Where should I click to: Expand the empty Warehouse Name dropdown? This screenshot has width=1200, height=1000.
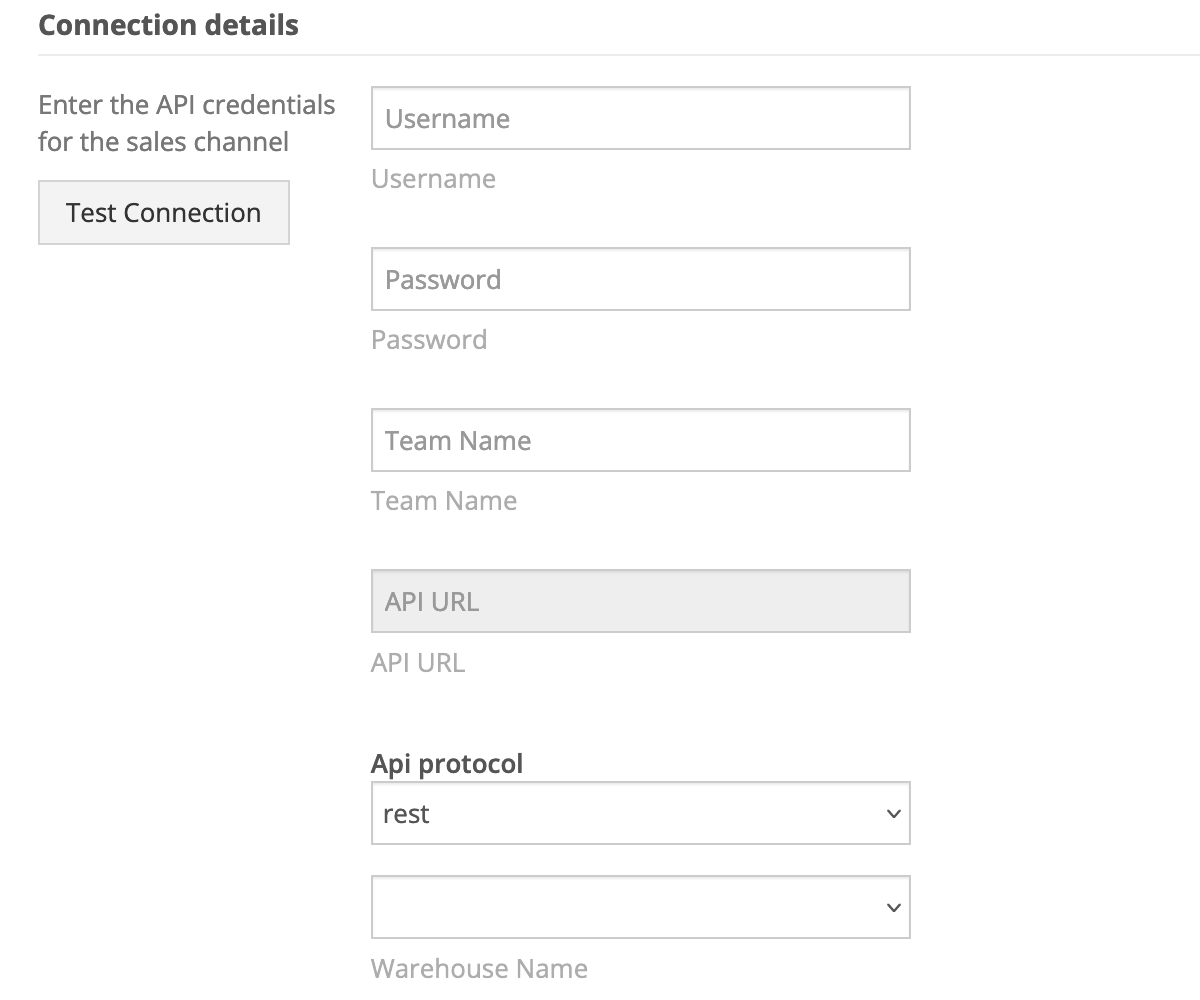click(640, 908)
